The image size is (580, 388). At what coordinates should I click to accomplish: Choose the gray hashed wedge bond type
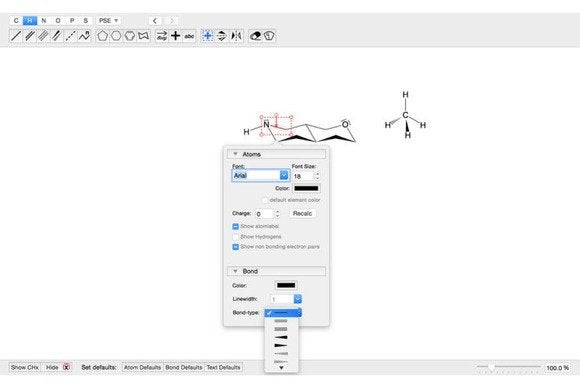281,353
